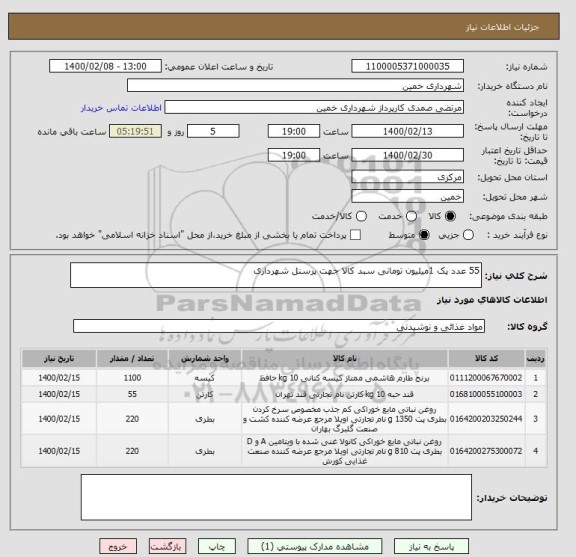576x557 pixels.
Task: Click quantity 1100 in row 1
Action: [132, 378]
